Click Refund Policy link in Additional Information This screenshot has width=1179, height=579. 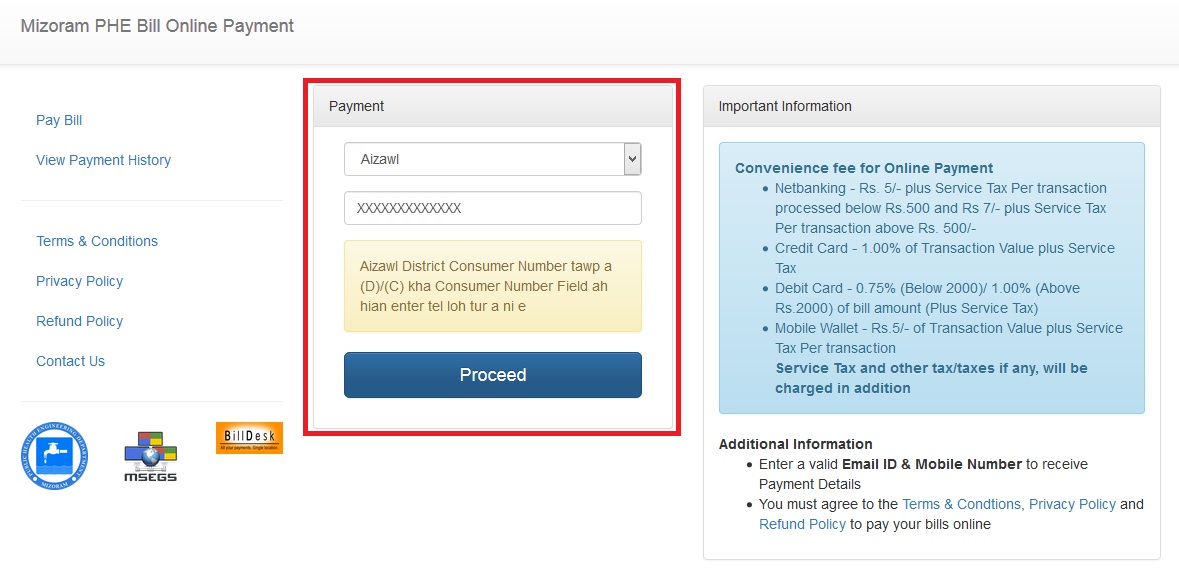point(802,524)
